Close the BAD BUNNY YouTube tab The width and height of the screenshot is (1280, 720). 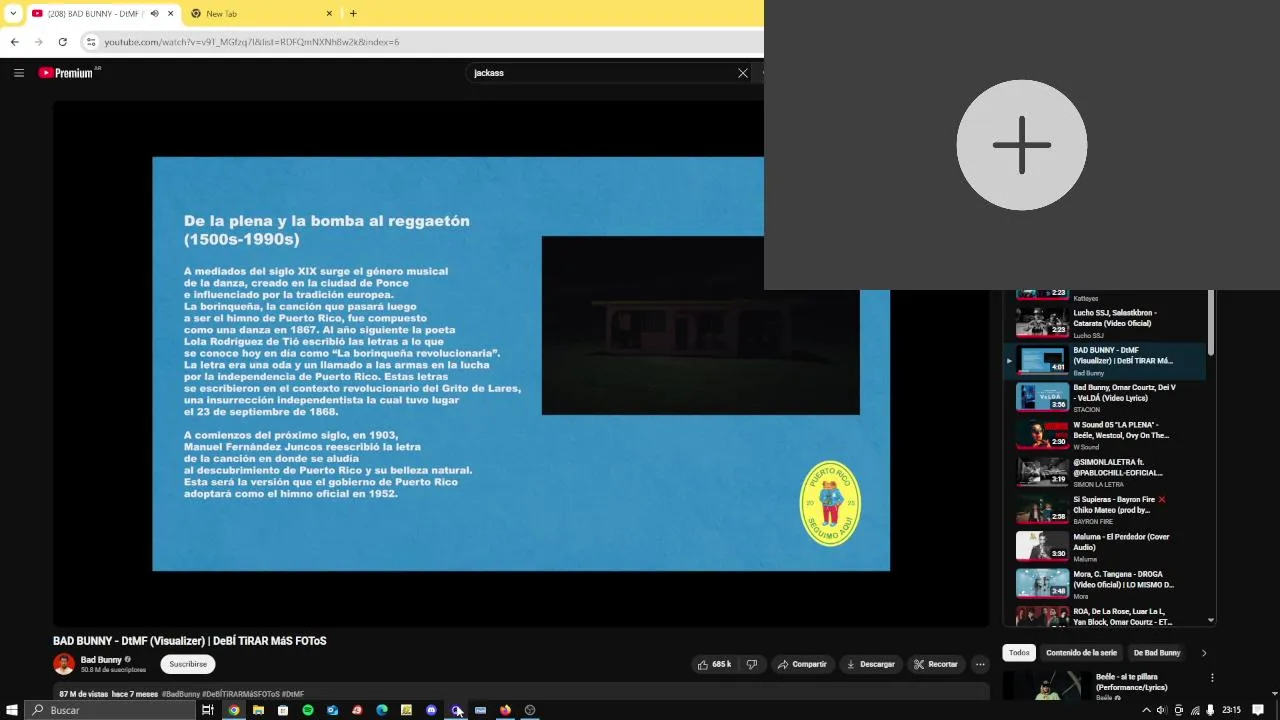point(171,14)
